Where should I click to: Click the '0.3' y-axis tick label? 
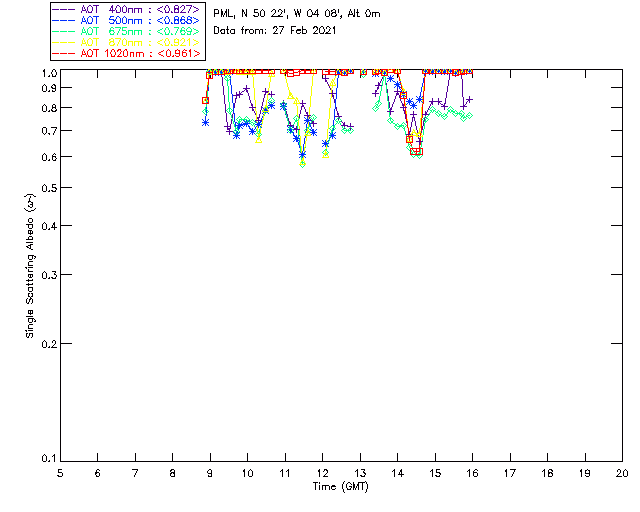point(49,275)
